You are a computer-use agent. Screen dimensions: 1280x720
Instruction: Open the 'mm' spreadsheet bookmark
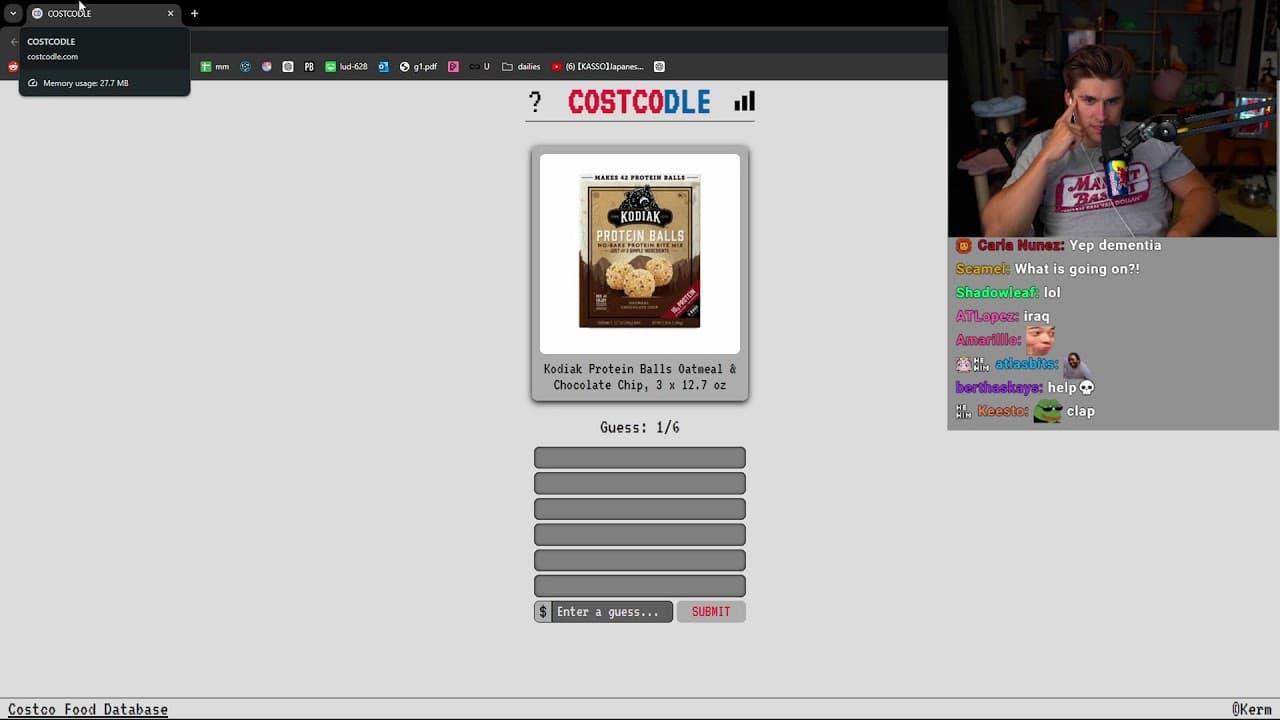point(215,67)
